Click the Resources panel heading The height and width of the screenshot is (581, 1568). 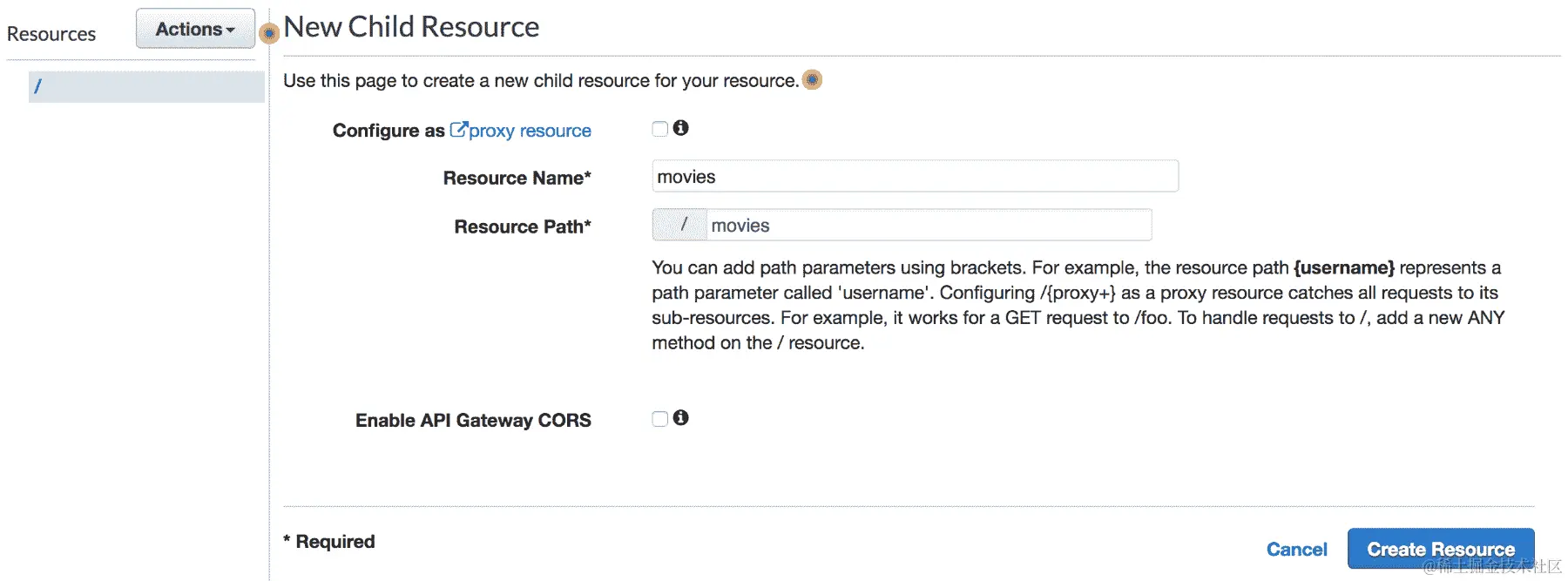click(51, 34)
